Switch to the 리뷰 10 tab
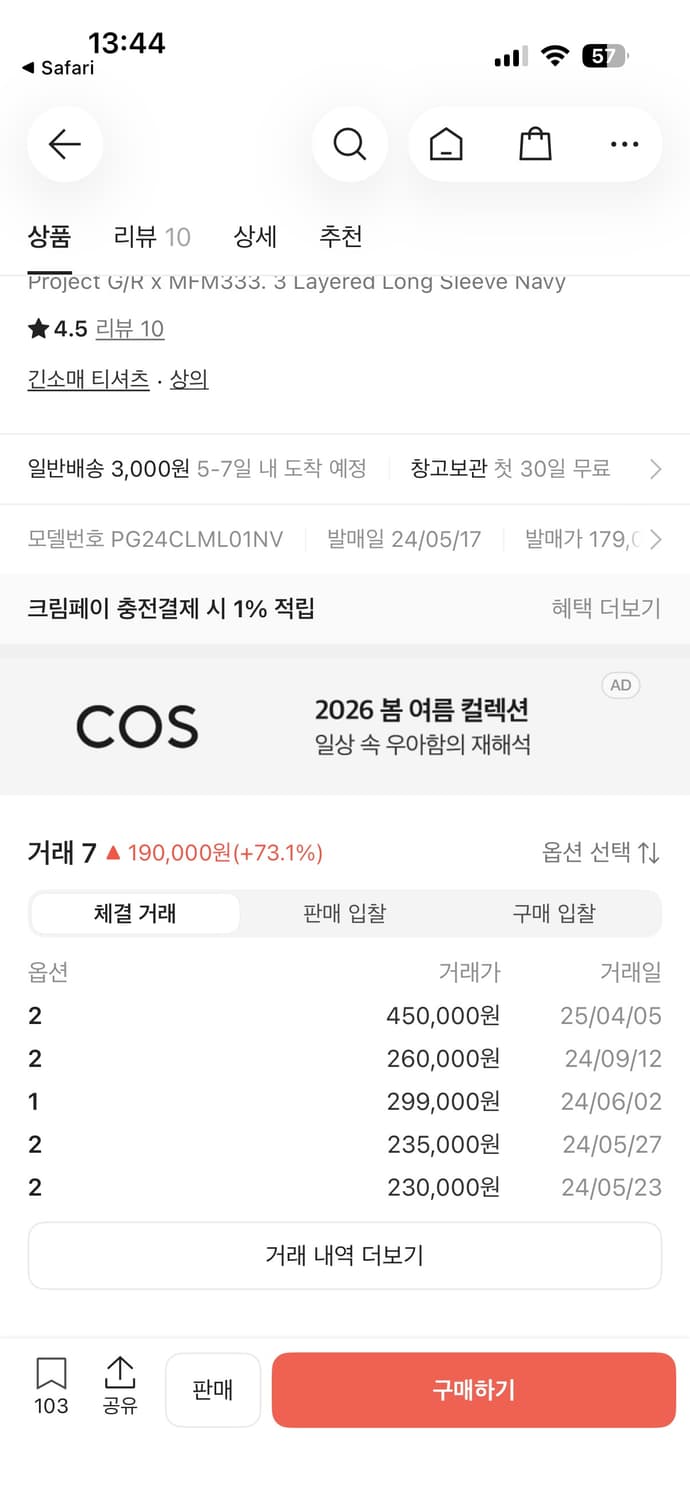Image resolution: width=690 pixels, height=1500 pixels. tap(150, 237)
